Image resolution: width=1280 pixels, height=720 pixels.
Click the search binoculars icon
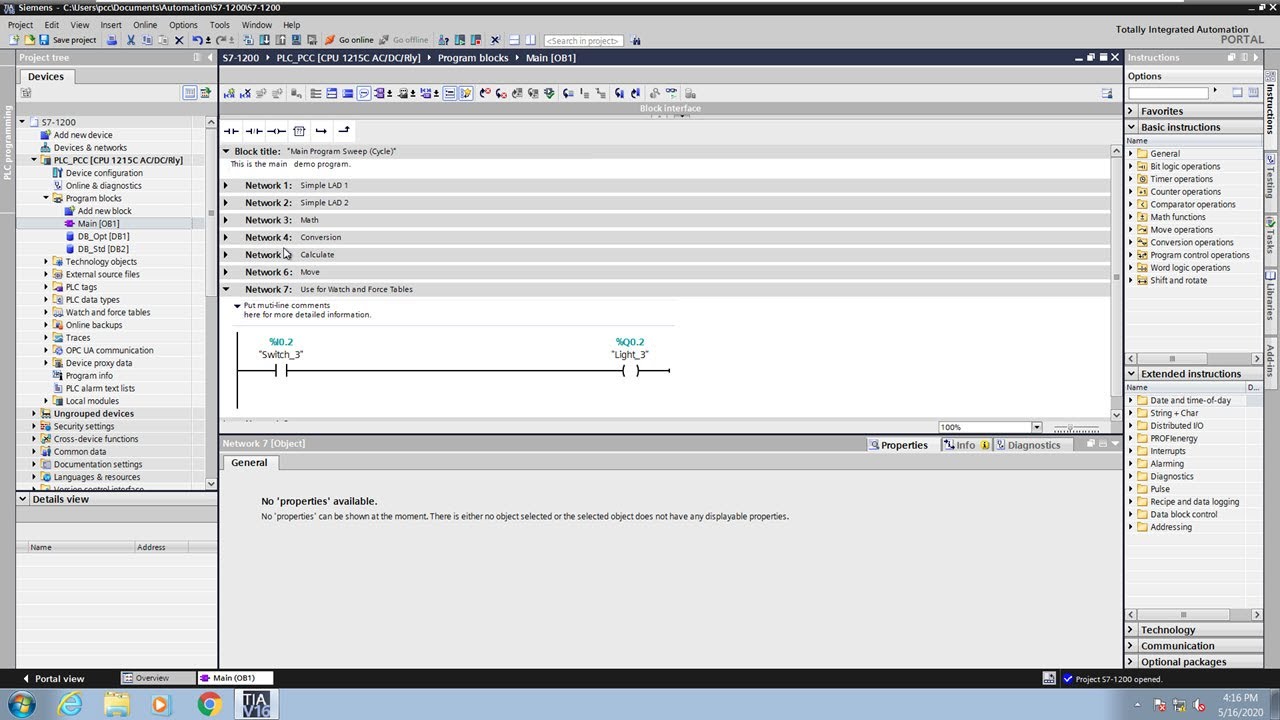click(636, 41)
